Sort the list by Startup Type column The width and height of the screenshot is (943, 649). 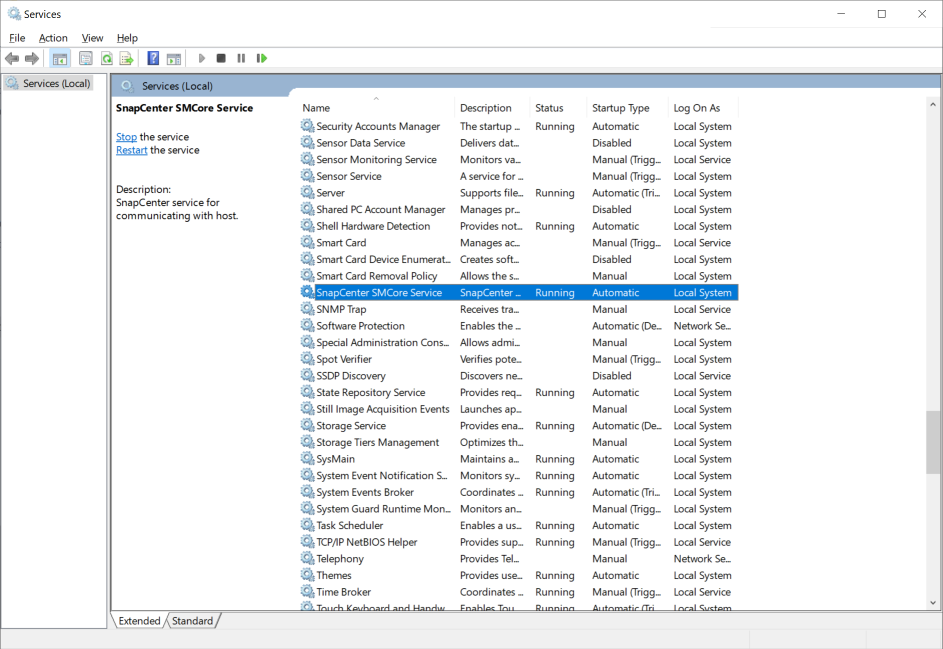pyautogui.click(x=620, y=108)
